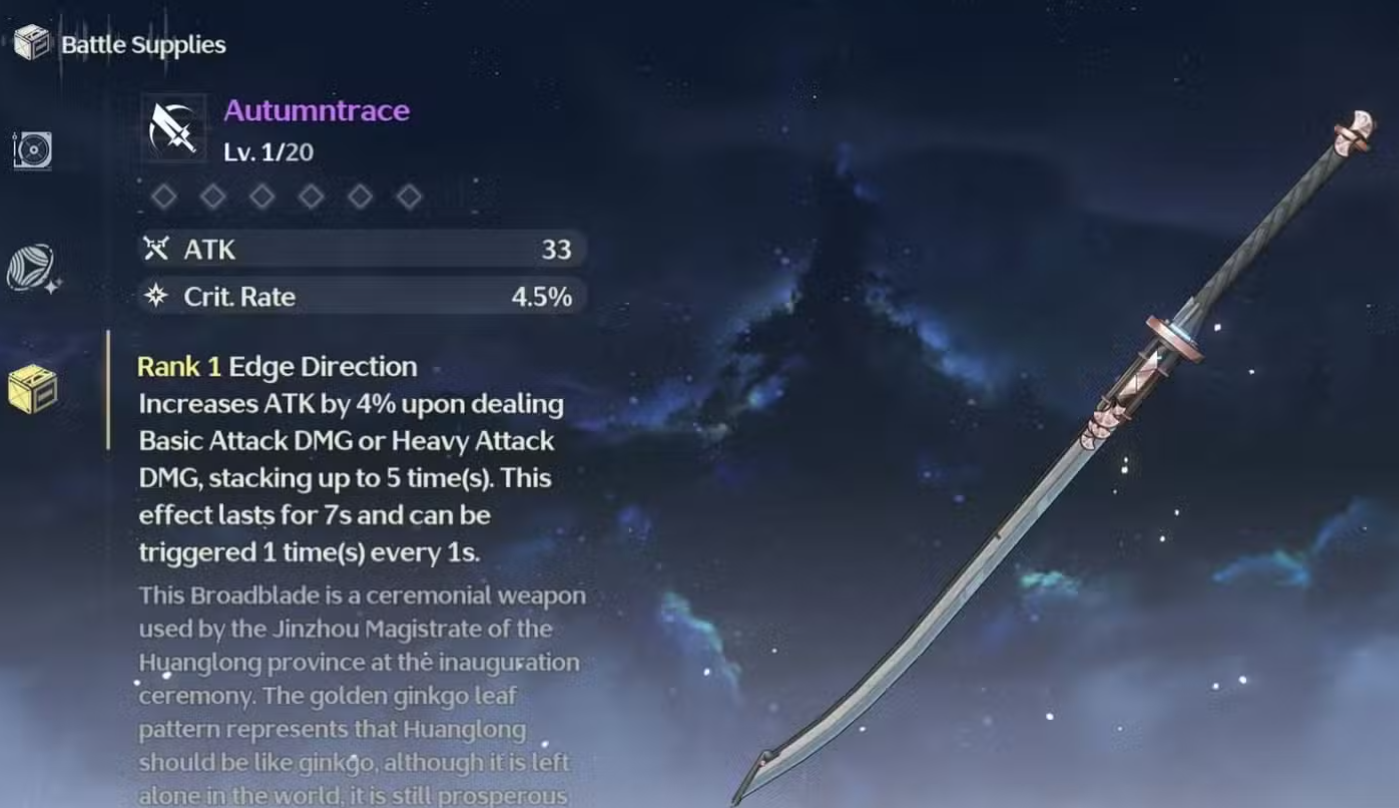Click the Lv. 1/20 level text

pos(268,152)
